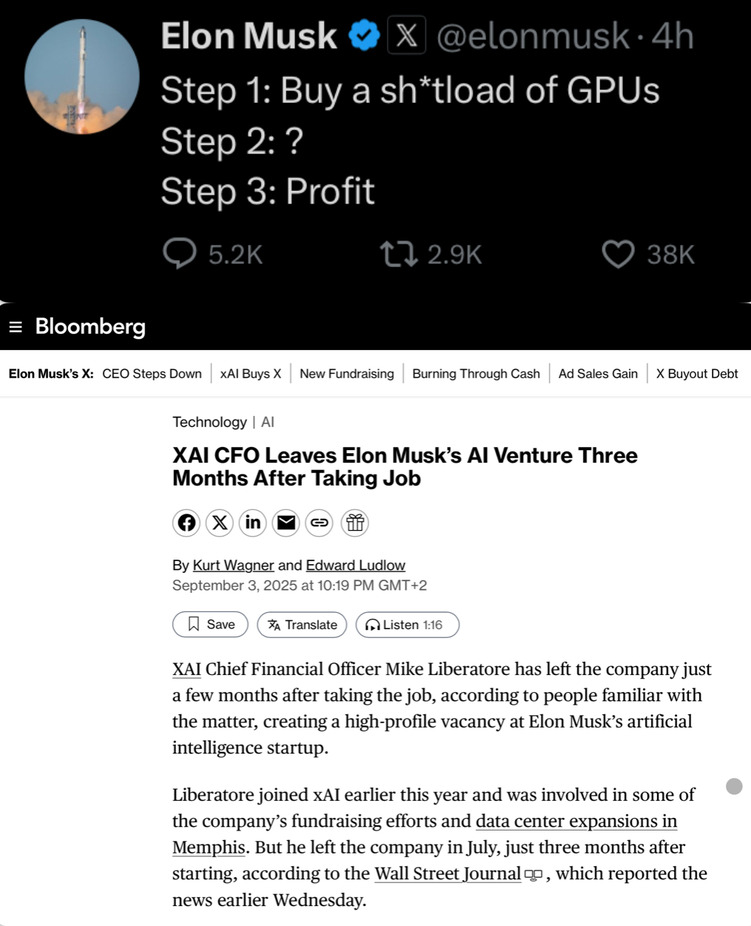Share article via X icon

point(220,522)
